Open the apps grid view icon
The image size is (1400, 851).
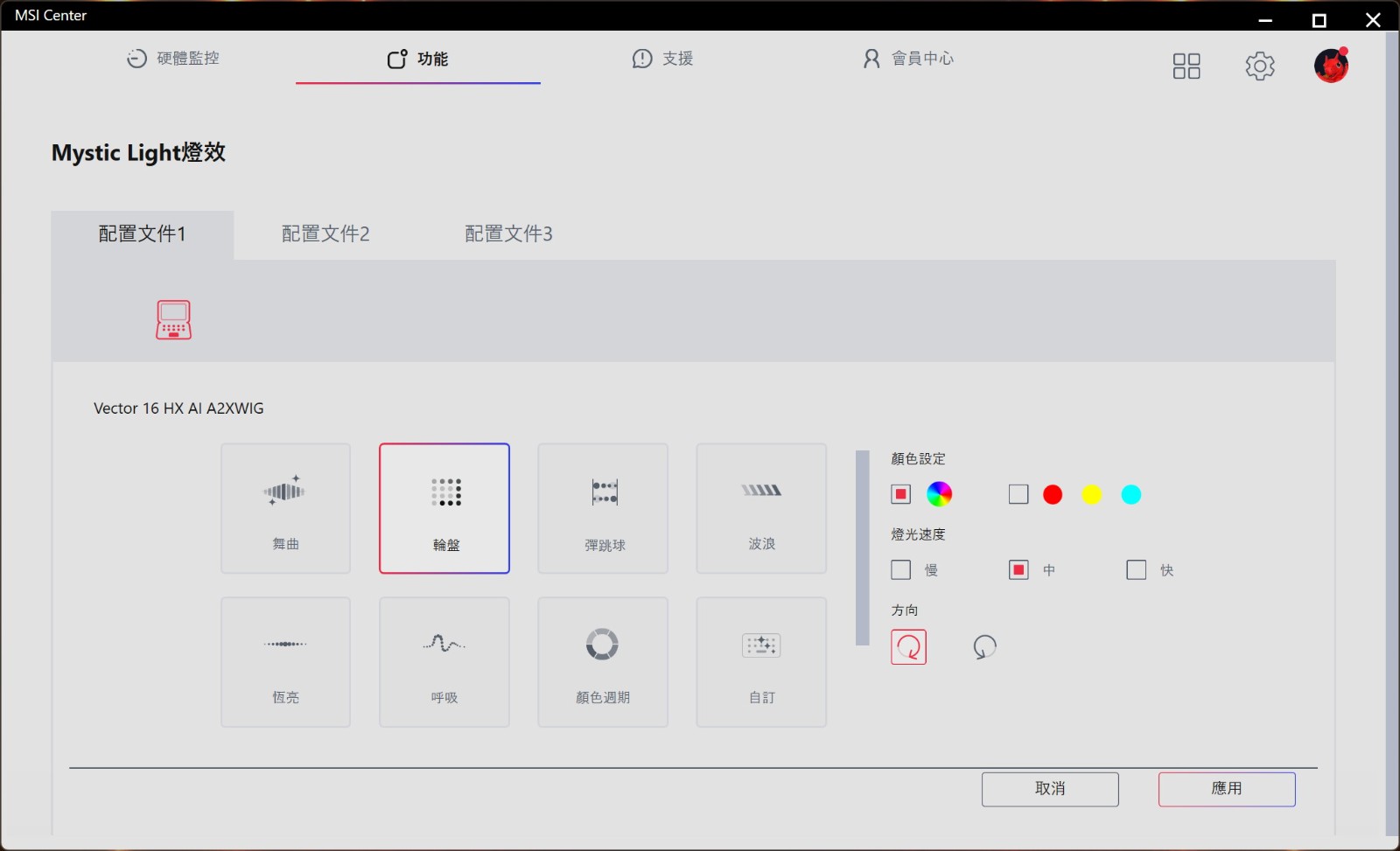click(x=1186, y=66)
